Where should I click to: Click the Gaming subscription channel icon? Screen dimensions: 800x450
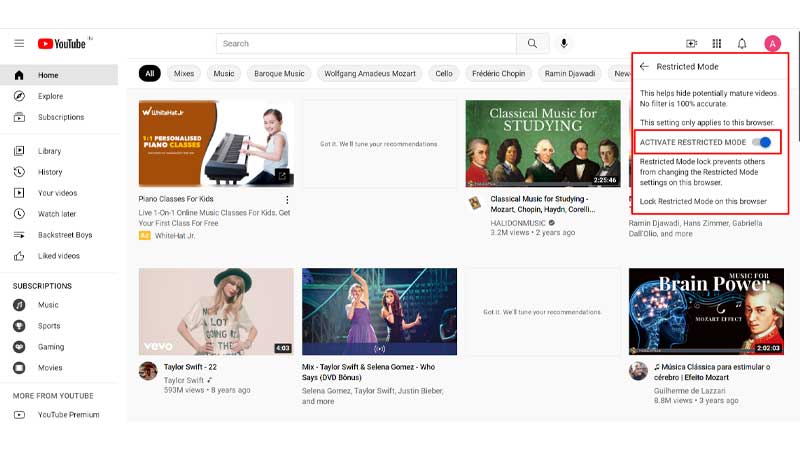pyautogui.click(x=19, y=346)
